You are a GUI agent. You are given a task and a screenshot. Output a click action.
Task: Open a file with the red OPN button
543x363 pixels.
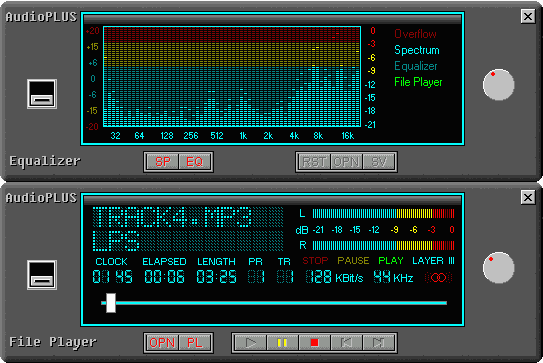tap(162, 343)
